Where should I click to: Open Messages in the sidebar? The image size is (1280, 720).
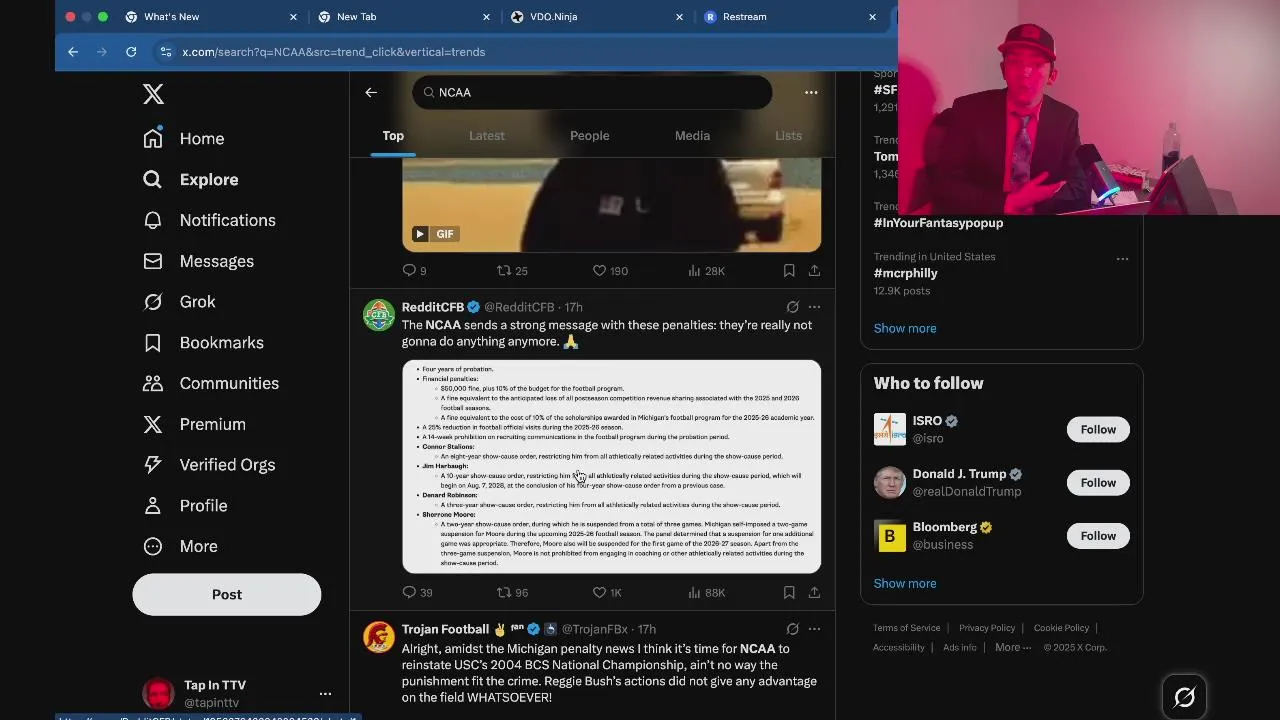tap(198, 261)
